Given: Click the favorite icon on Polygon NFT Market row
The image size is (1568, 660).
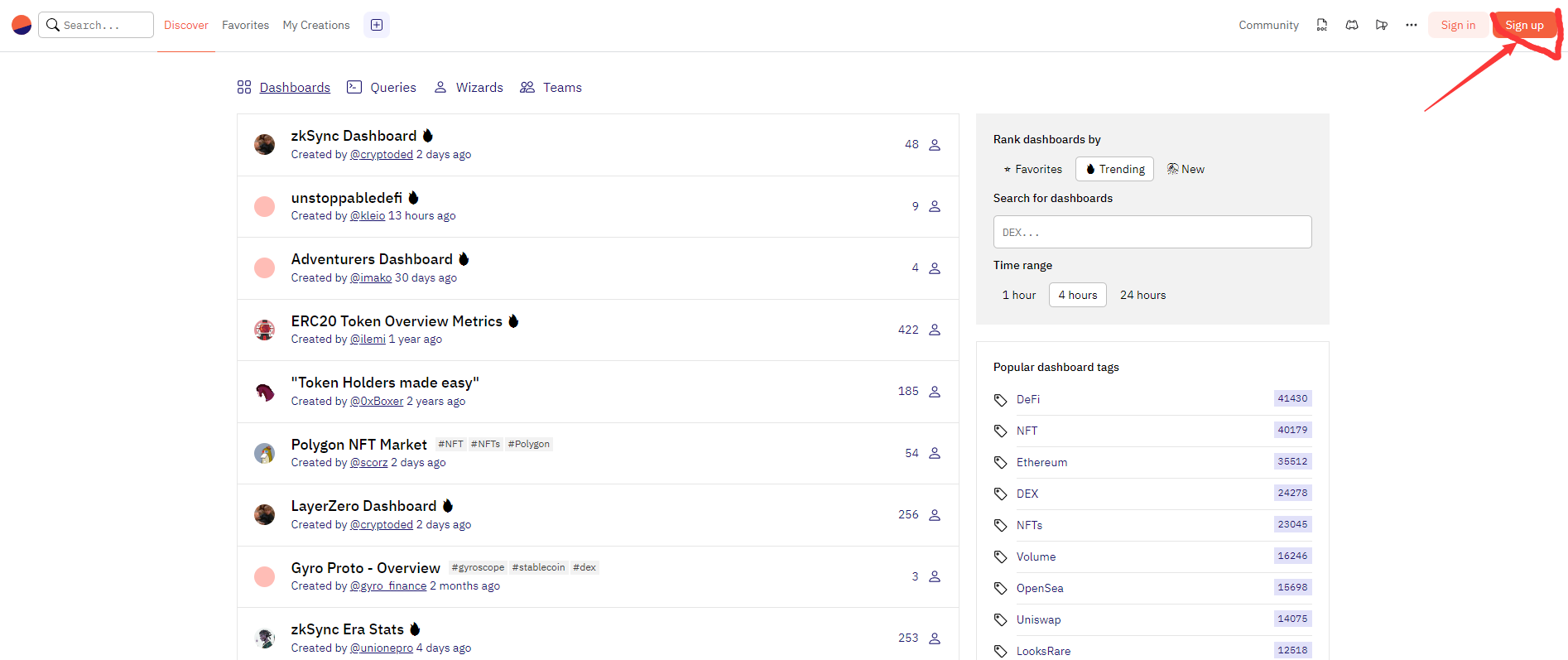Looking at the screenshot, I should [x=935, y=453].
